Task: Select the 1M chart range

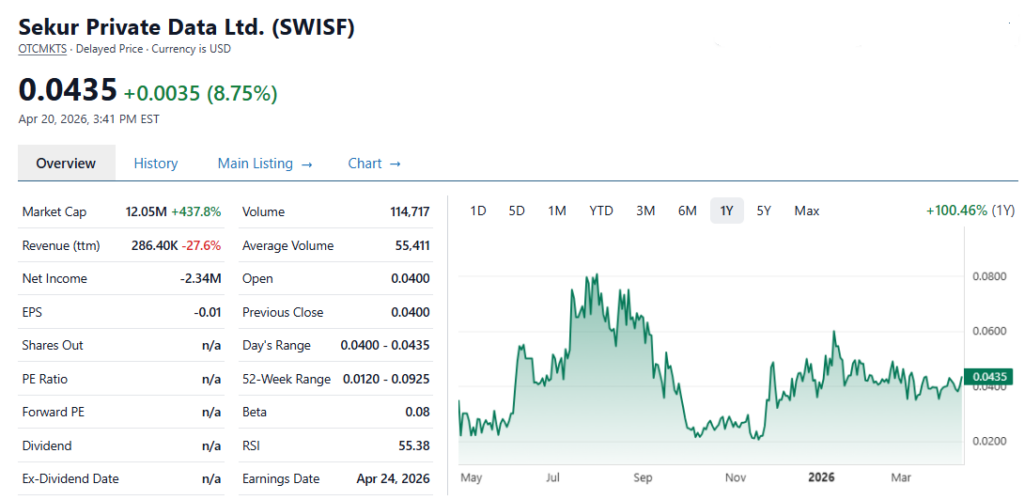Action: tap(557, 211)
